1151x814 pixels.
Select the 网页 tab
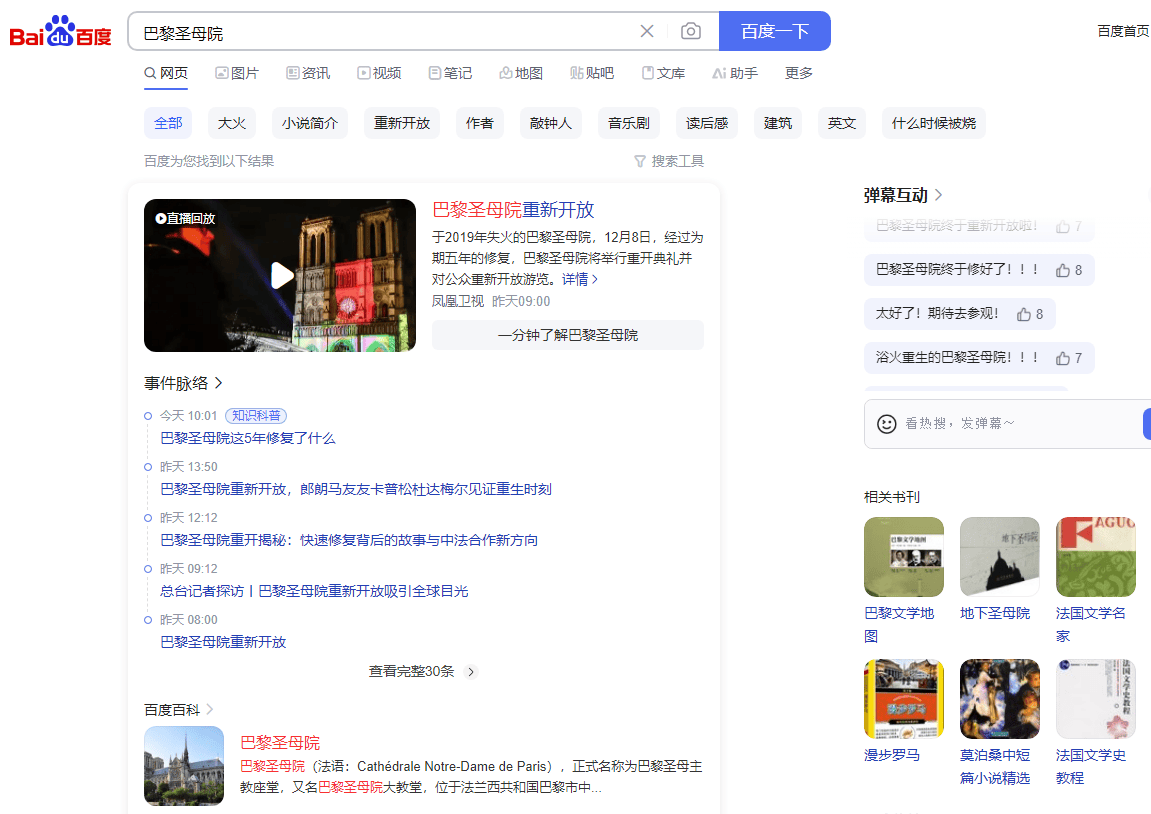click(166, 73)
